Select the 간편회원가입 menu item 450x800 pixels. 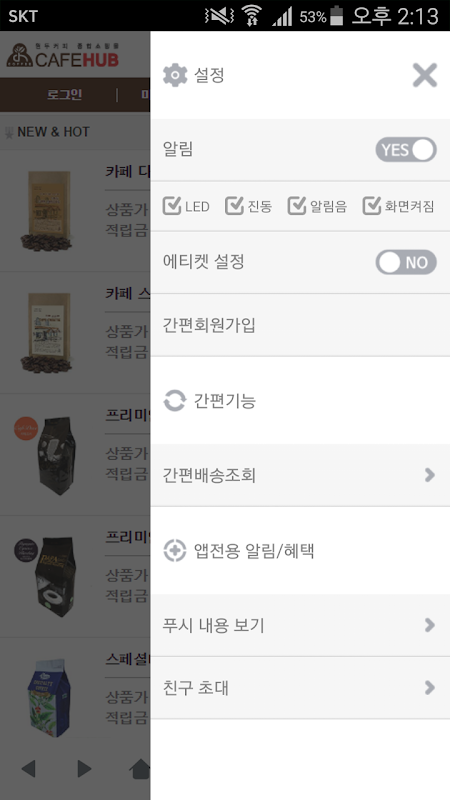(300, 325)
